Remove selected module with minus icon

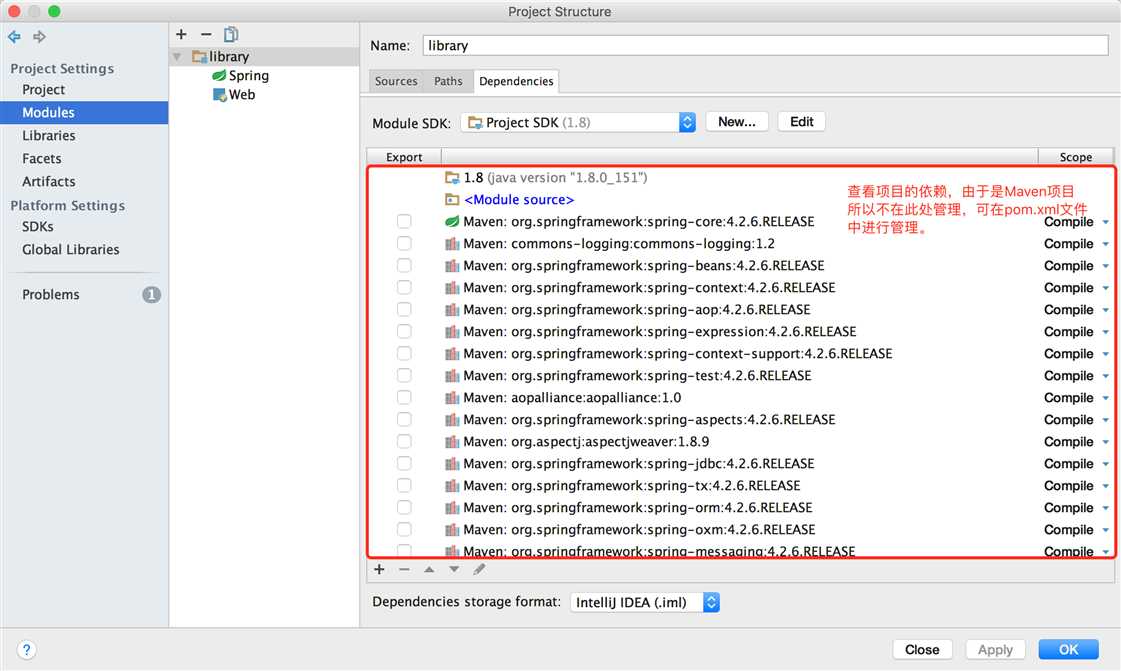click(206, 34)
